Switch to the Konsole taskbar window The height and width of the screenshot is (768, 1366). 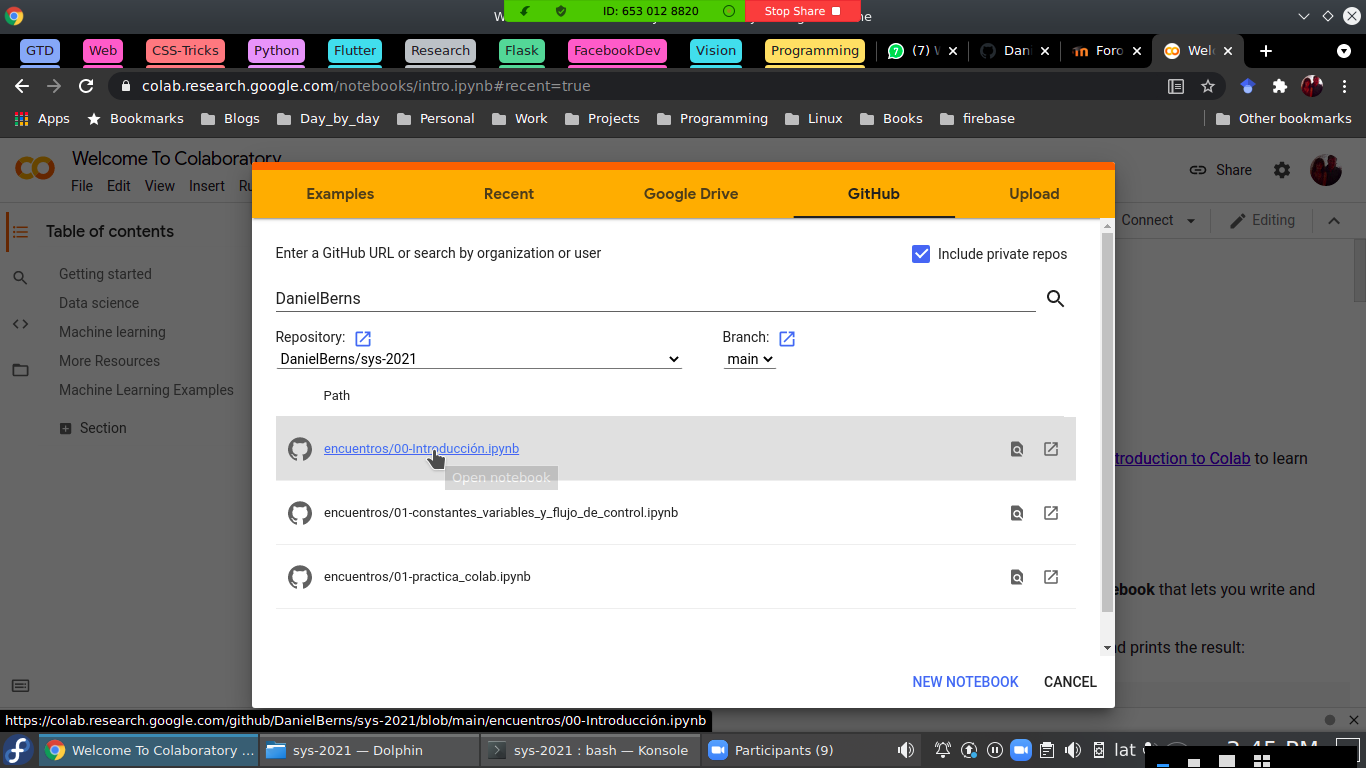coord(589,750)
